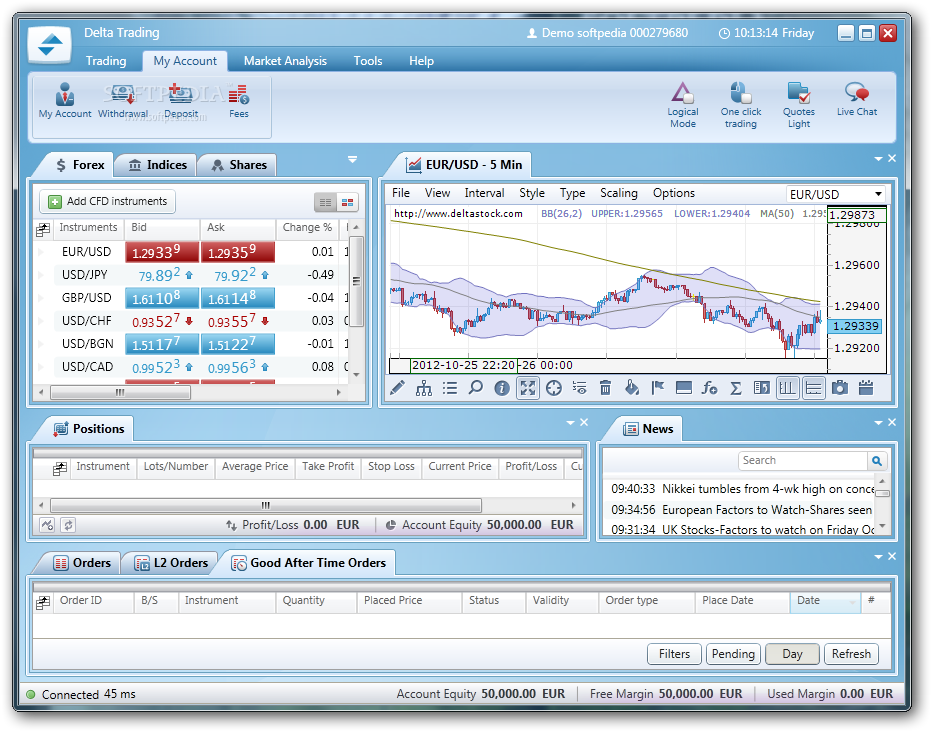Toggle vertical grid lines on chart
932x732 pixels.
[x=788, y=388]
